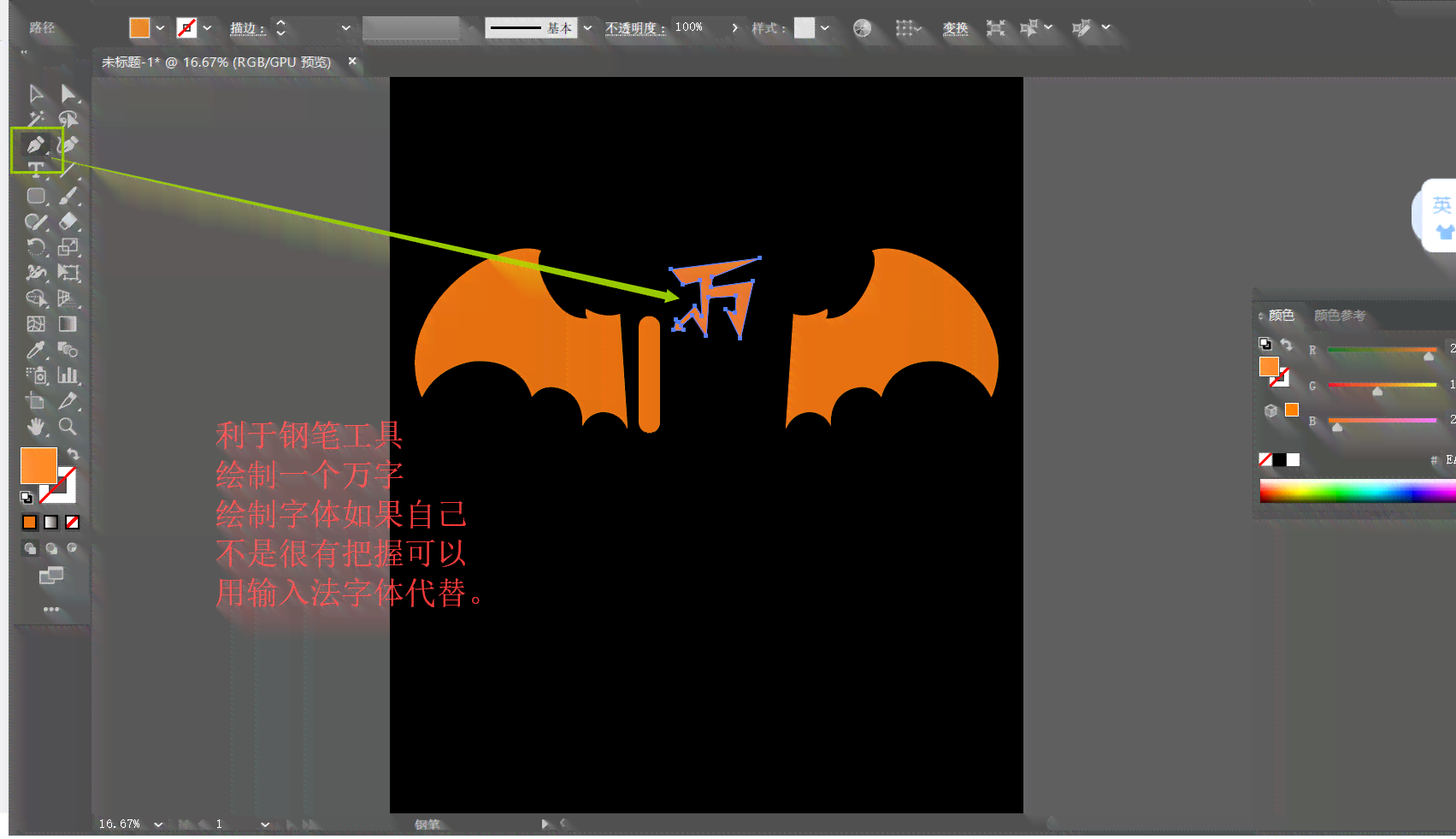Select the Scale tool
Viewport: 1456px width, 839px height.
click(68, 247)
